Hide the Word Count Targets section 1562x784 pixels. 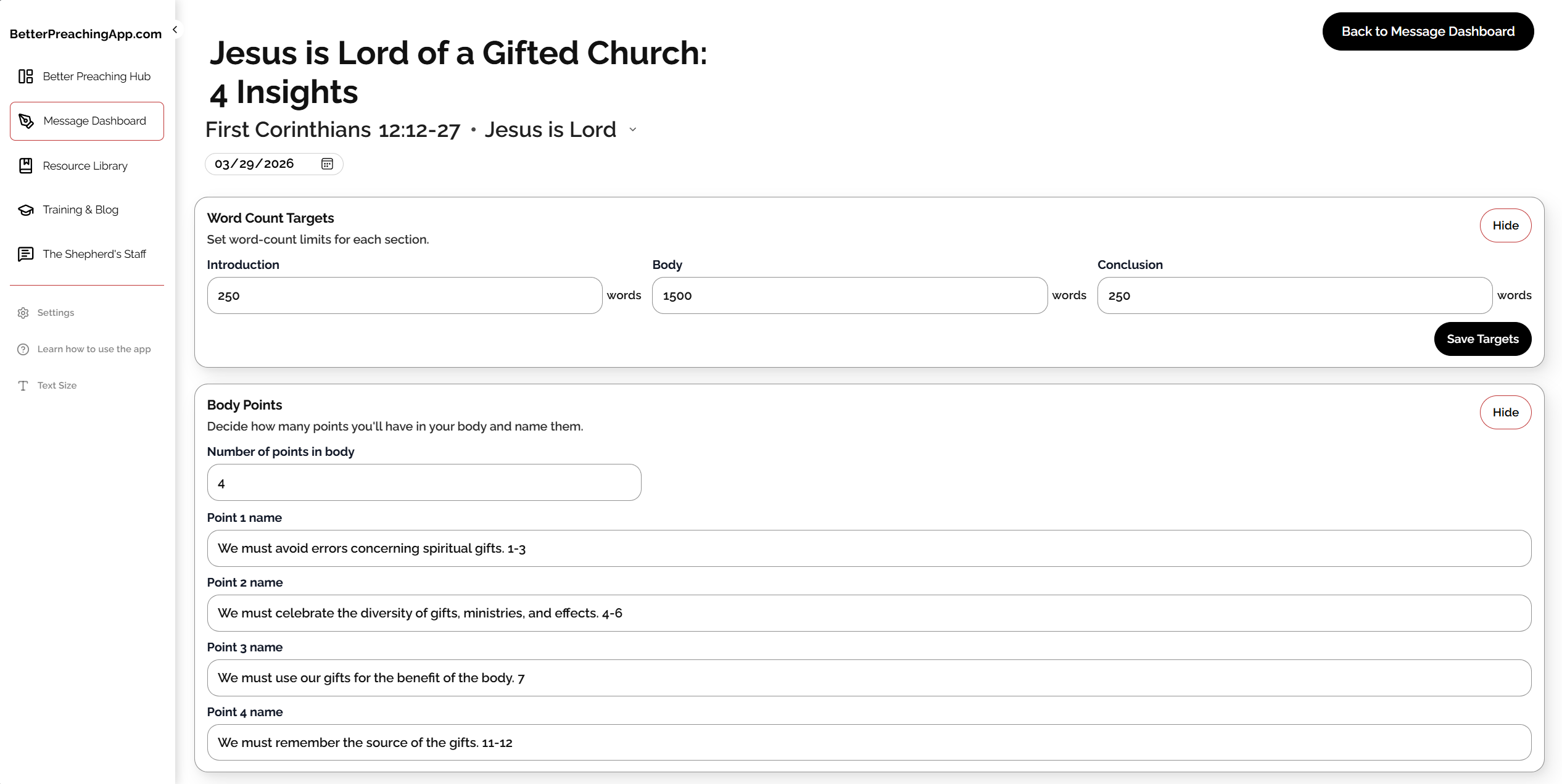click(x=1505, y=225)
